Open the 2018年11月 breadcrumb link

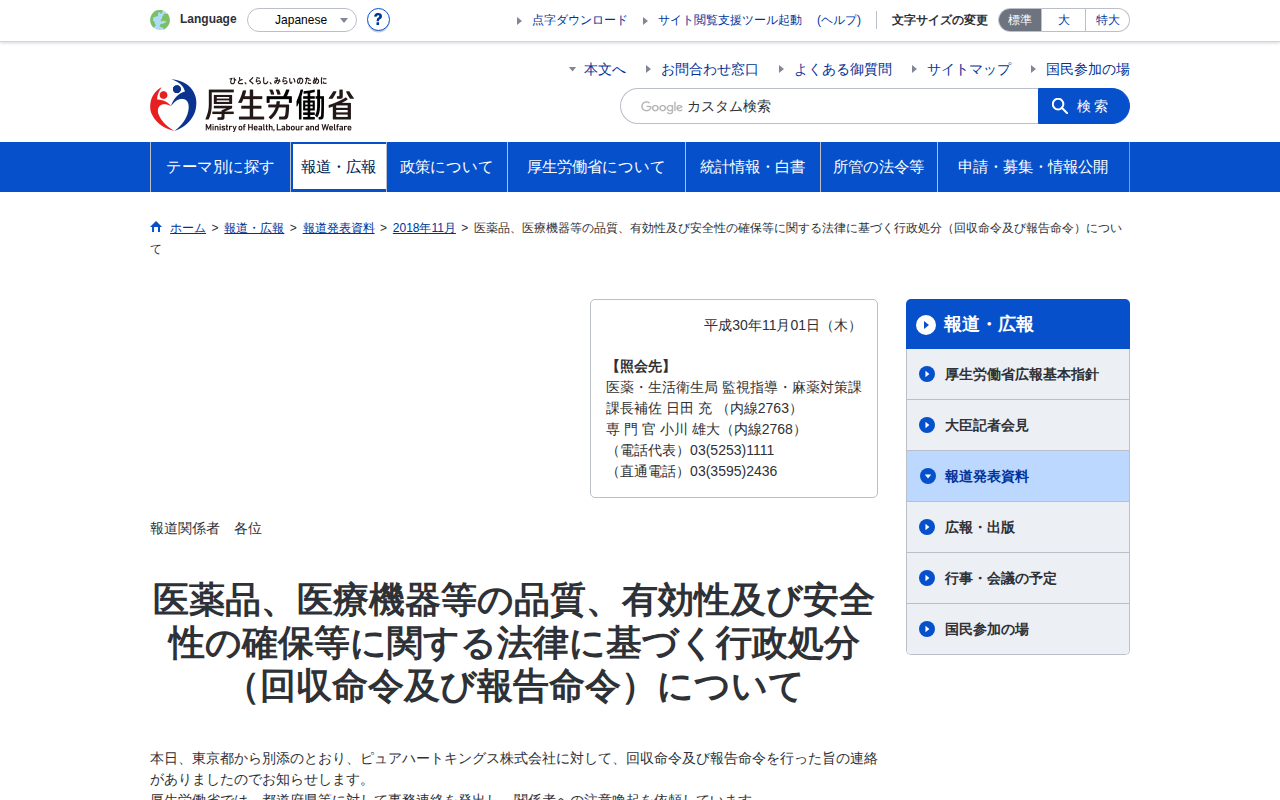click(424, 228)
